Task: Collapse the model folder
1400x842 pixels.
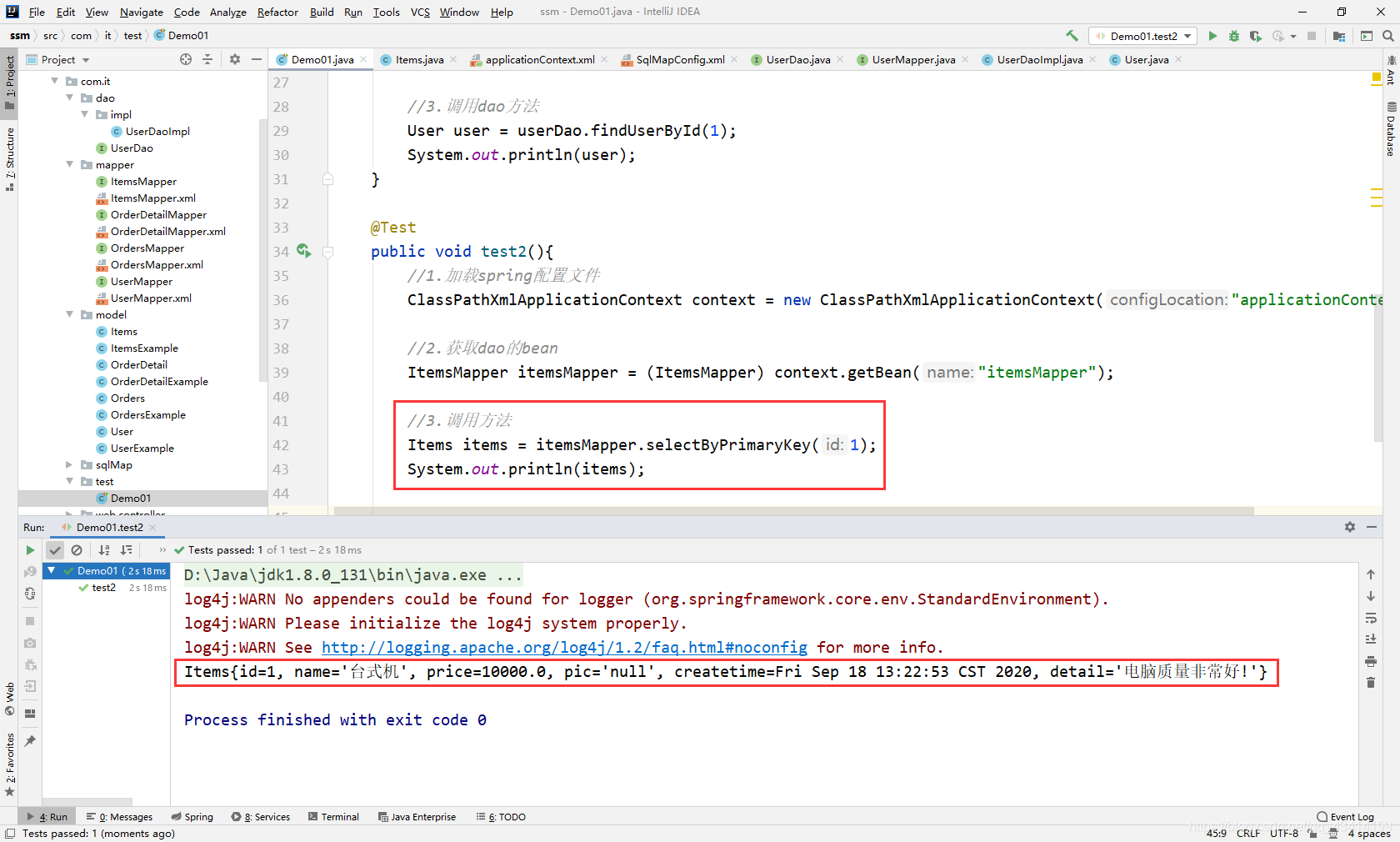Action: pos(70,314)
